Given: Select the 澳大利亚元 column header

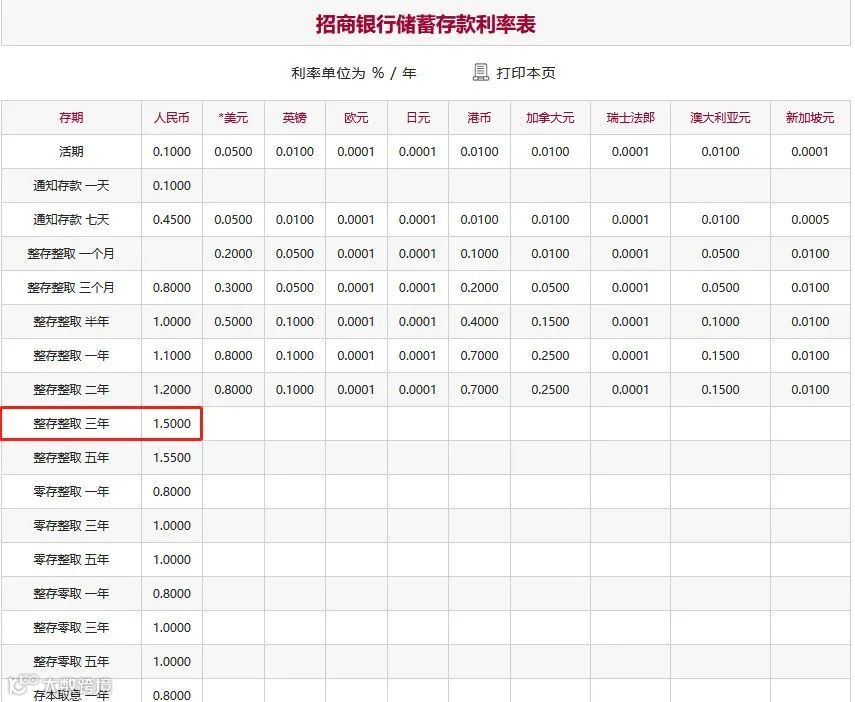Looking at the screenshot, I should pyautogui.click(x=720, y=118).
